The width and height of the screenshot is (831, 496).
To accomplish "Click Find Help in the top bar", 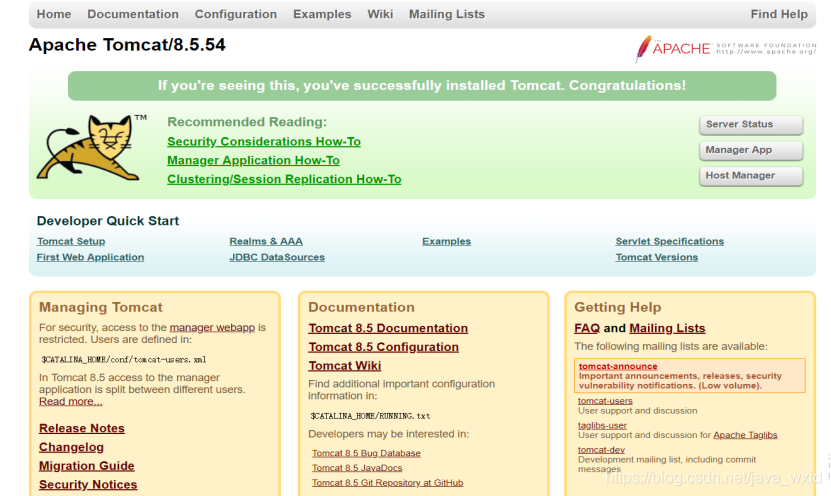I will pyautogui.click(x=779, y=14).
